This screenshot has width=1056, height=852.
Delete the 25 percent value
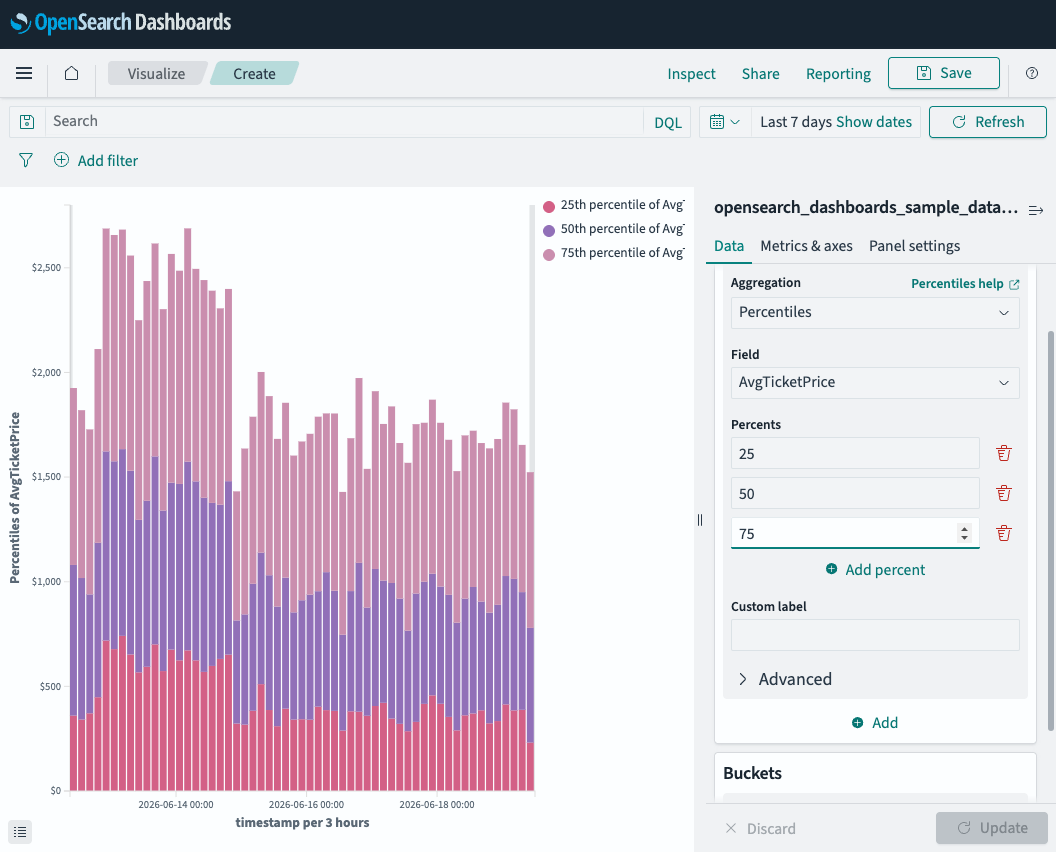click(x=1003, y=453)
